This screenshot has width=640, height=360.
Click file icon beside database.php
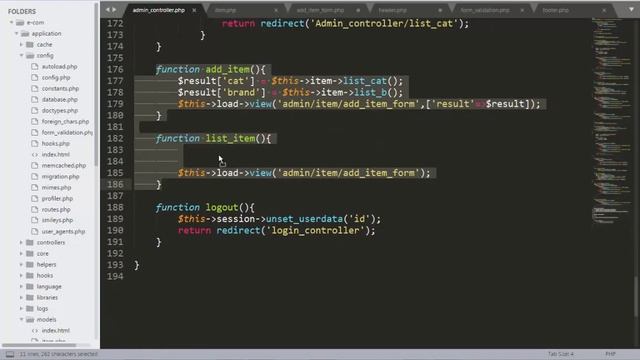click(35, 100)
